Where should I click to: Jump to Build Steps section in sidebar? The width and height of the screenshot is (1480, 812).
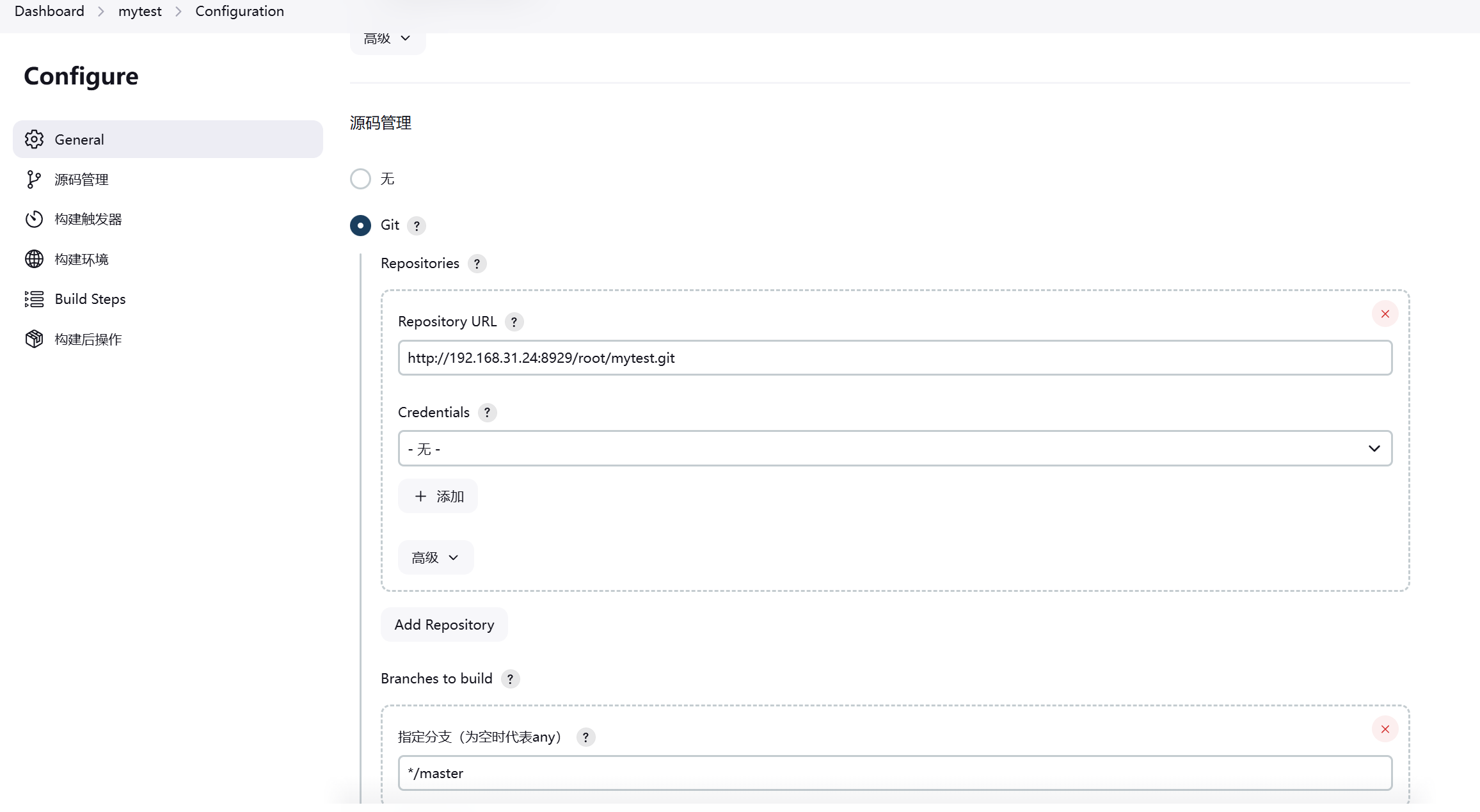(168, 299)
